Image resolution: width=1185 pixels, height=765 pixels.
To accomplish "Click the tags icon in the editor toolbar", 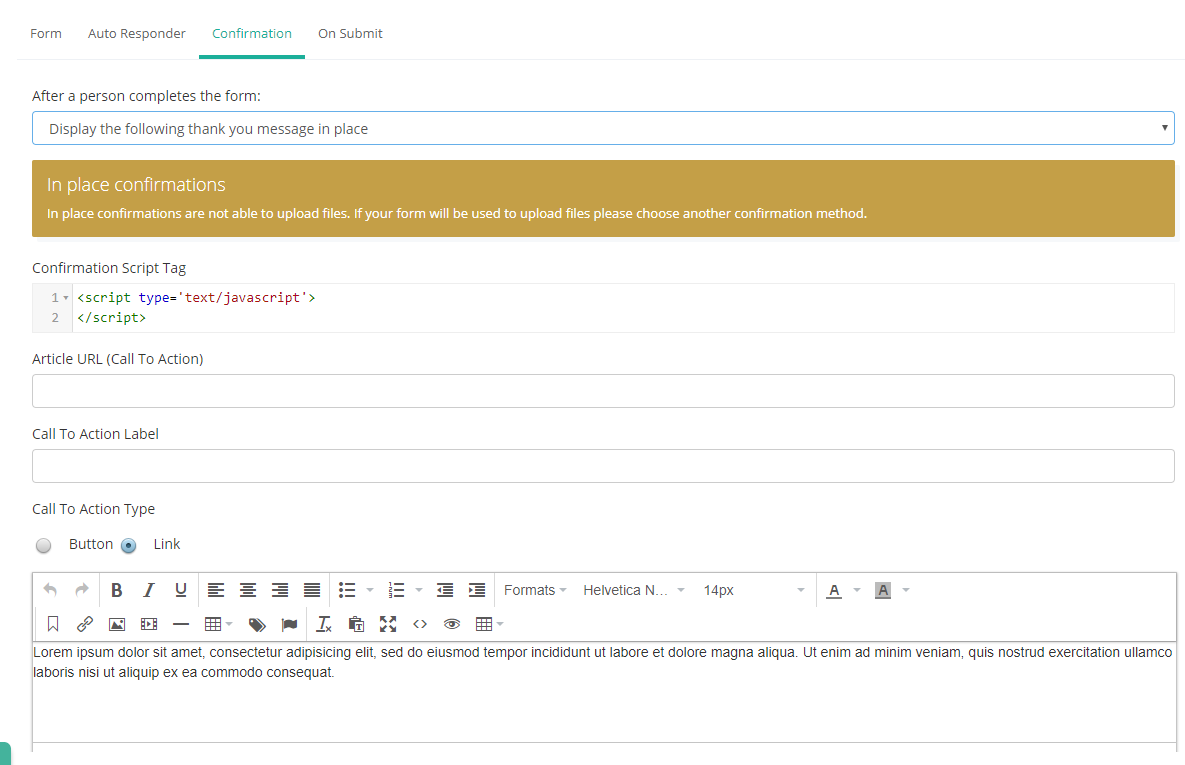I will pos(257,624).
